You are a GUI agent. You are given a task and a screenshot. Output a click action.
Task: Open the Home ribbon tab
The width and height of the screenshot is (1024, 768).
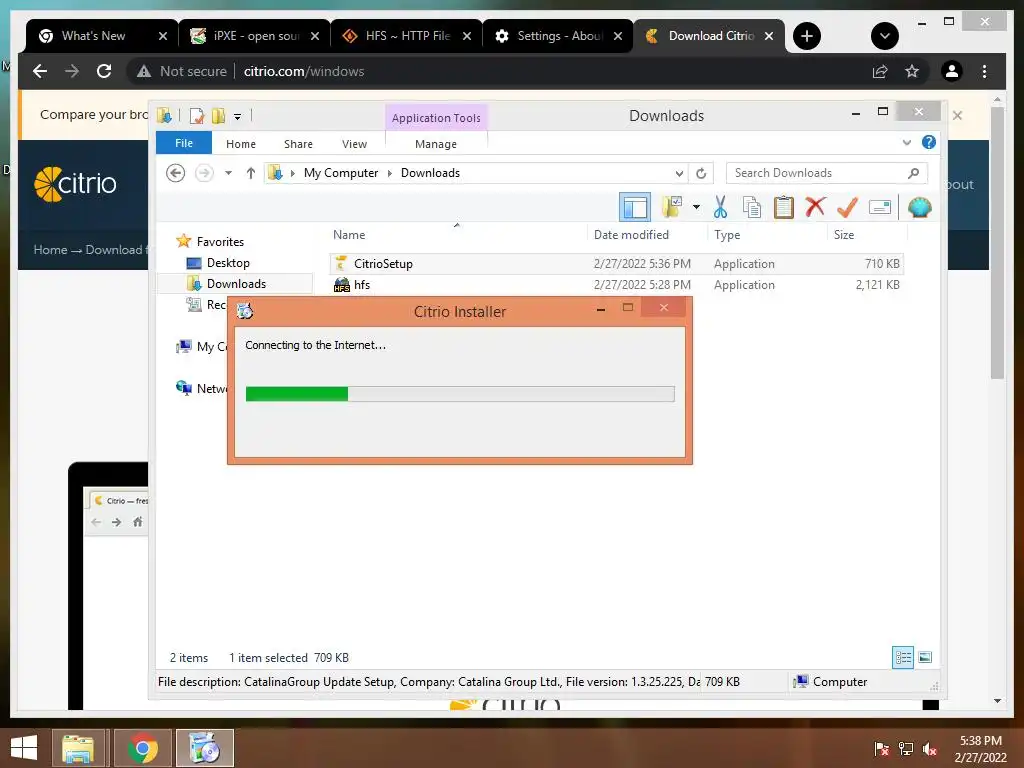coord(241,144)
